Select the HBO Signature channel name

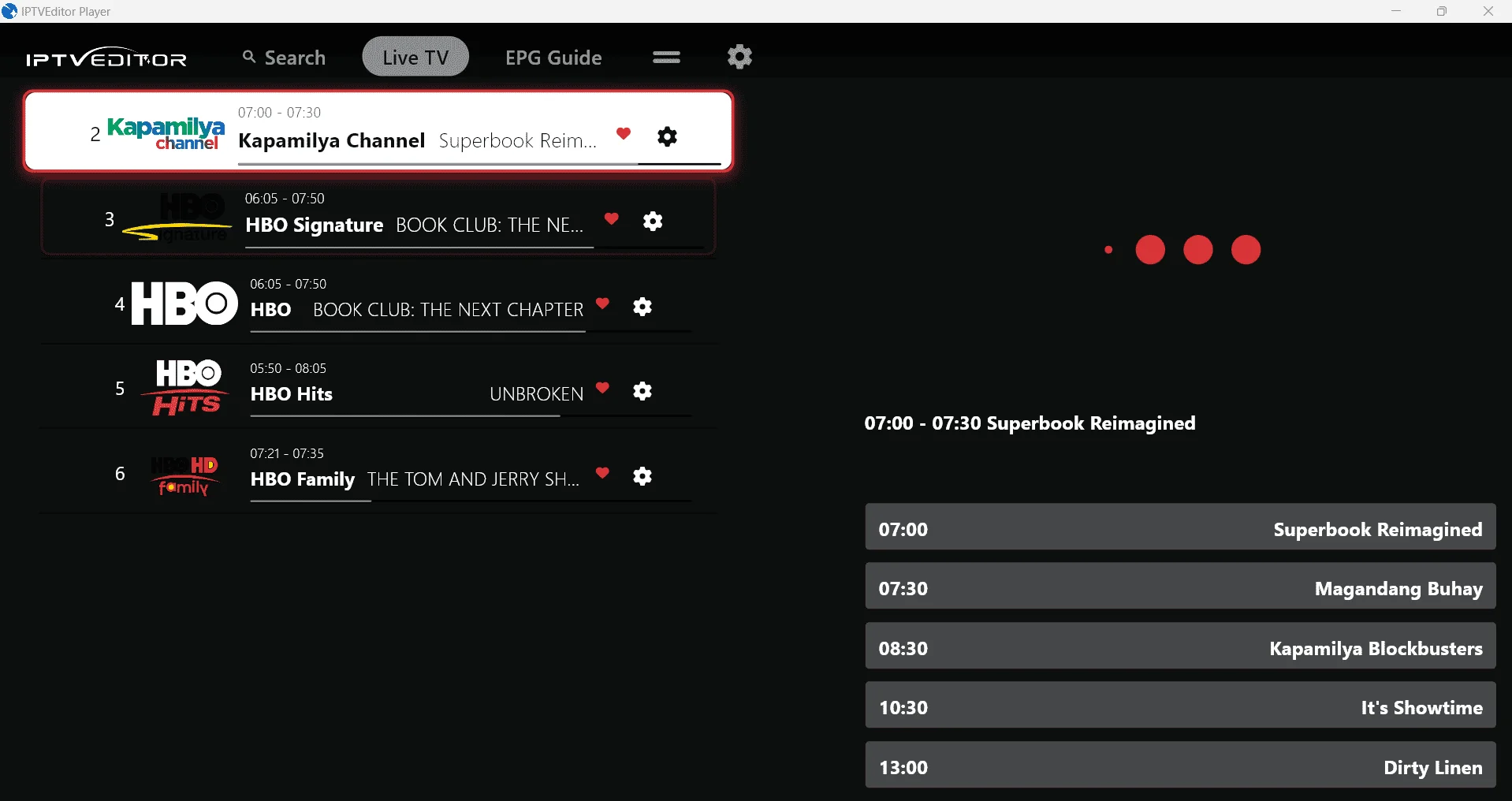tap(315, 225)
